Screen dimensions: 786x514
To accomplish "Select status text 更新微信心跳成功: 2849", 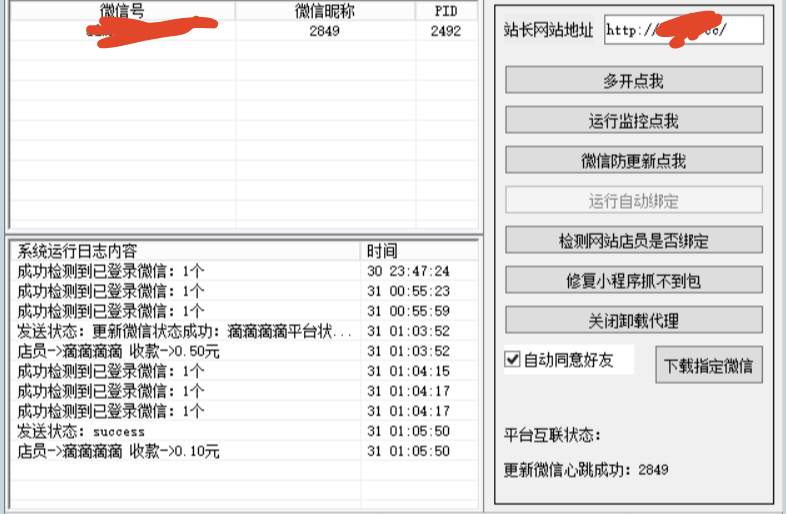I will (x=586, y=470).
